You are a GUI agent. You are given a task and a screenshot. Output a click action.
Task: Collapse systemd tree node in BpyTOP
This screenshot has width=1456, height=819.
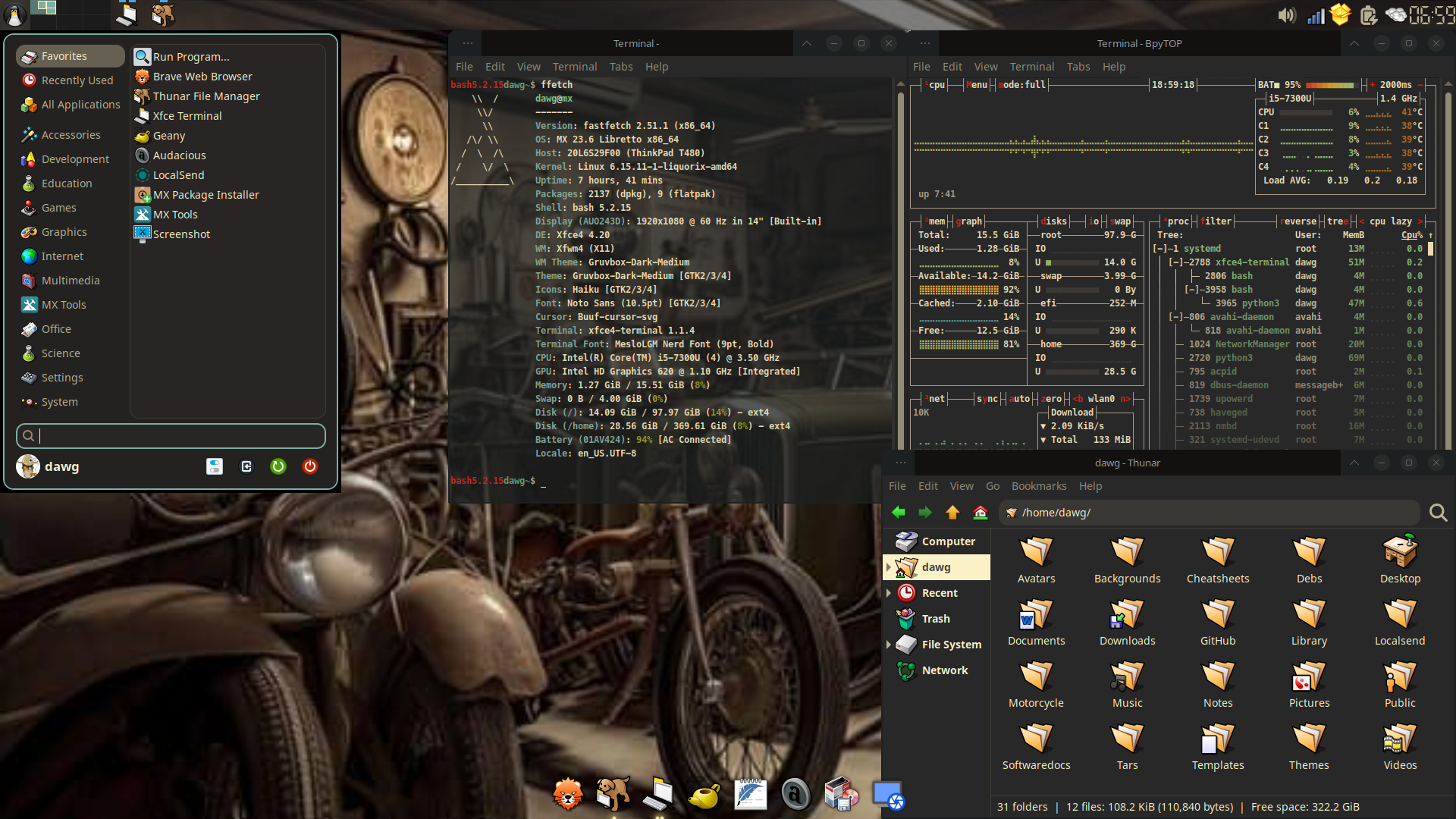1160,249
